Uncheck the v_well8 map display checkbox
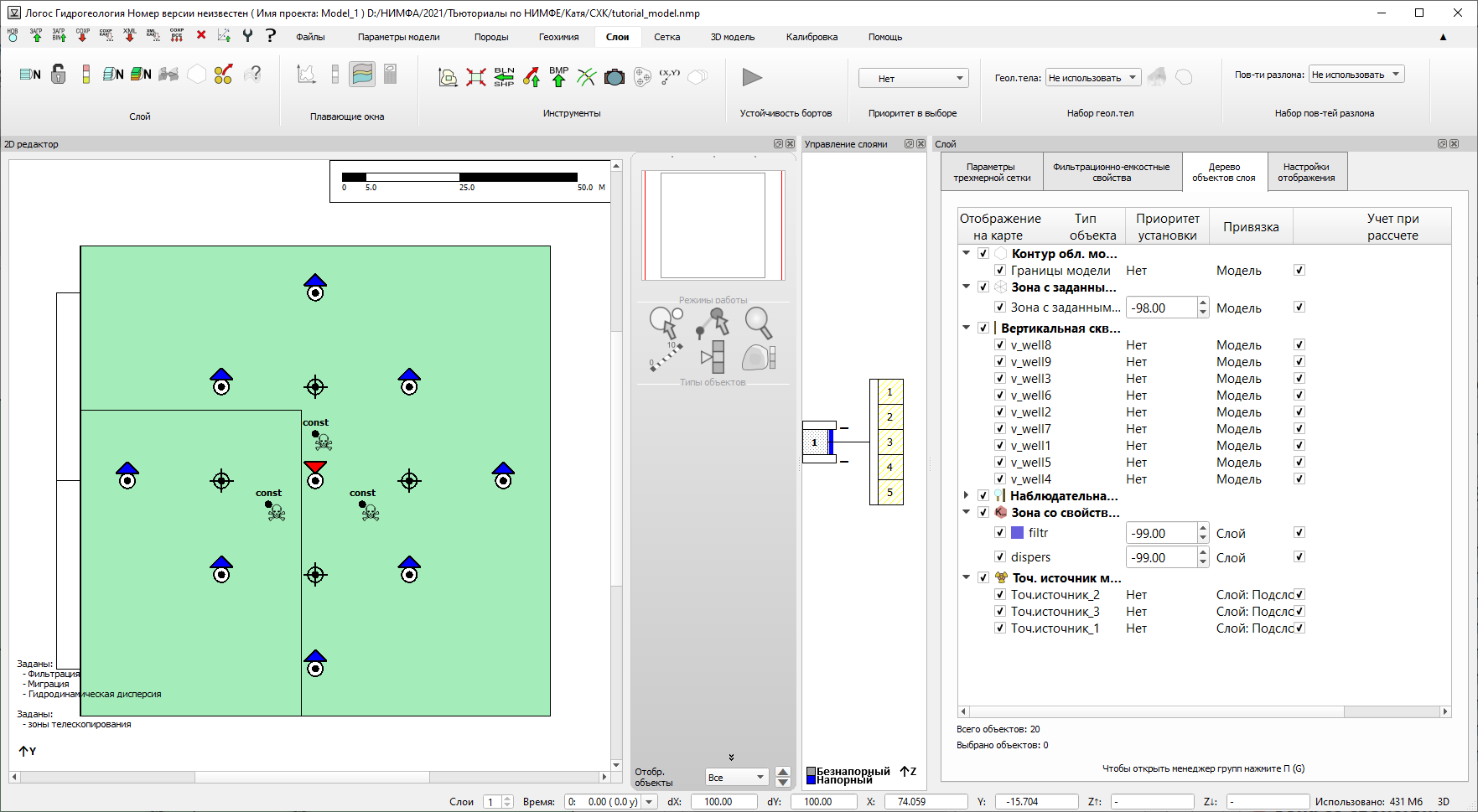Image resolution: width=1478 pixels, height=812 pixels. point(999,344)
